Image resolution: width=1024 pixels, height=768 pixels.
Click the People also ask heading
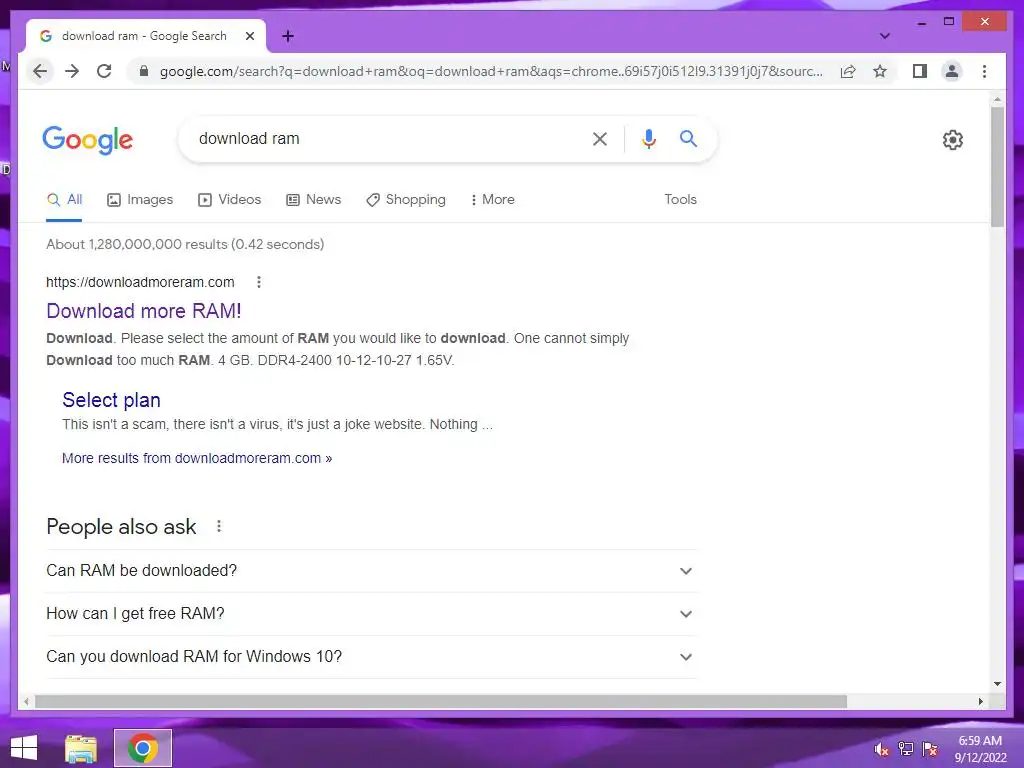click(x=121, y=526)
